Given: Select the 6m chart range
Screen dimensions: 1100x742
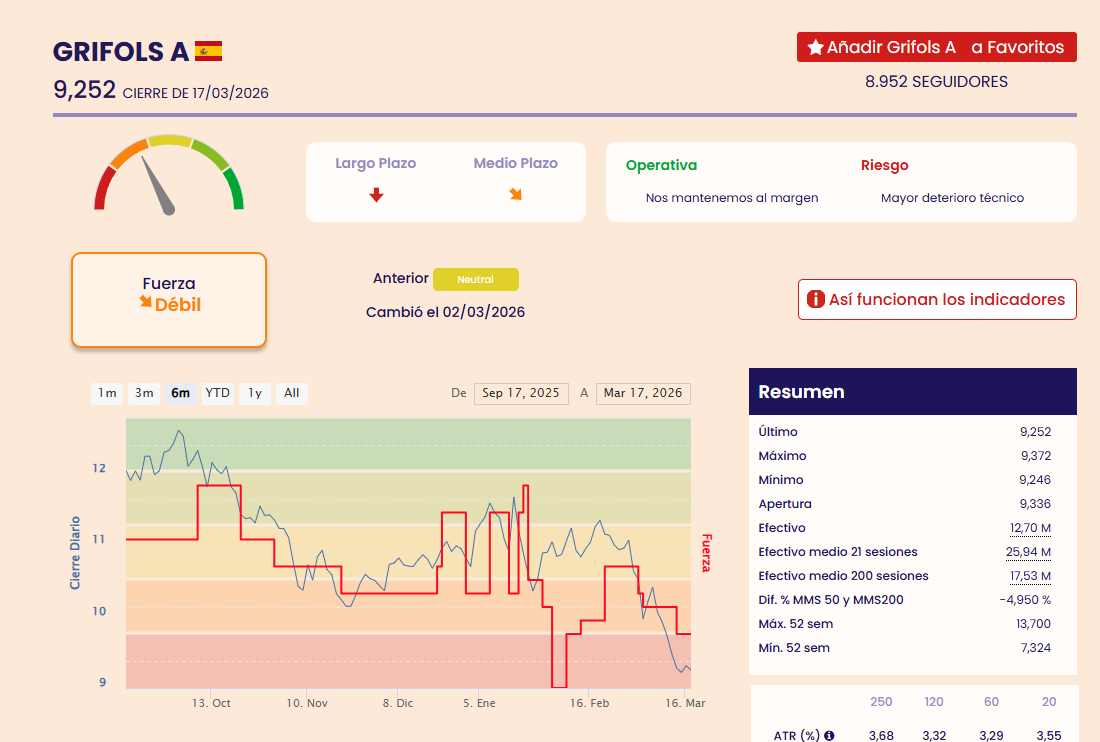Looking at the screenshot, I should pos(181,393).
